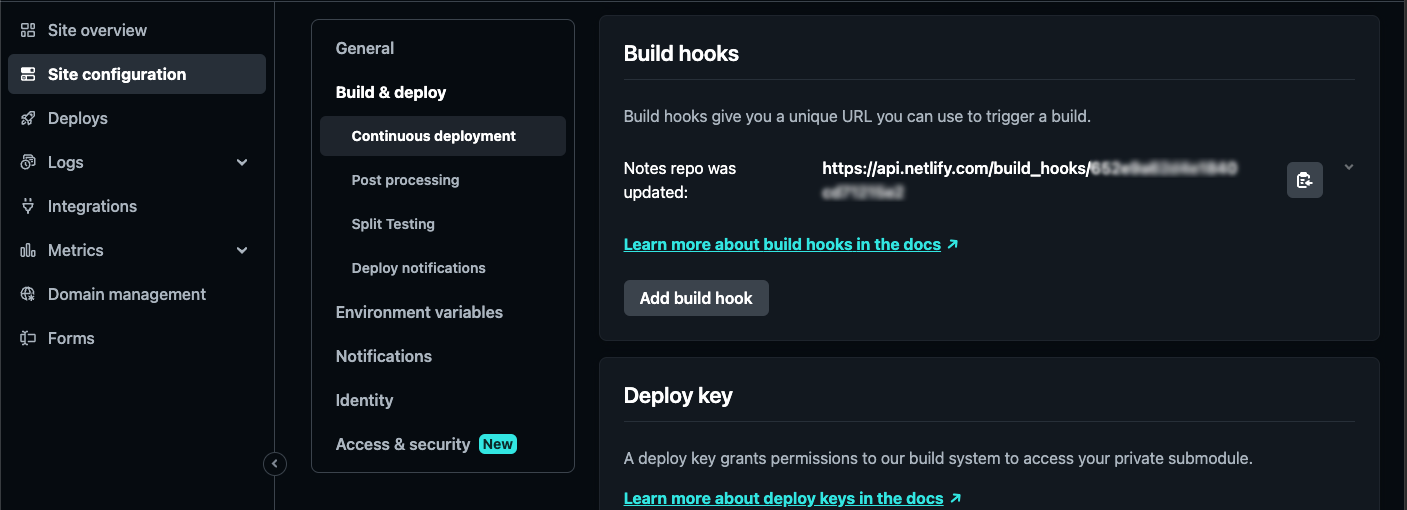Viewport: 1407px width, 510px height.
Task: Open Environment variables settings
Action: pos(419,312)
